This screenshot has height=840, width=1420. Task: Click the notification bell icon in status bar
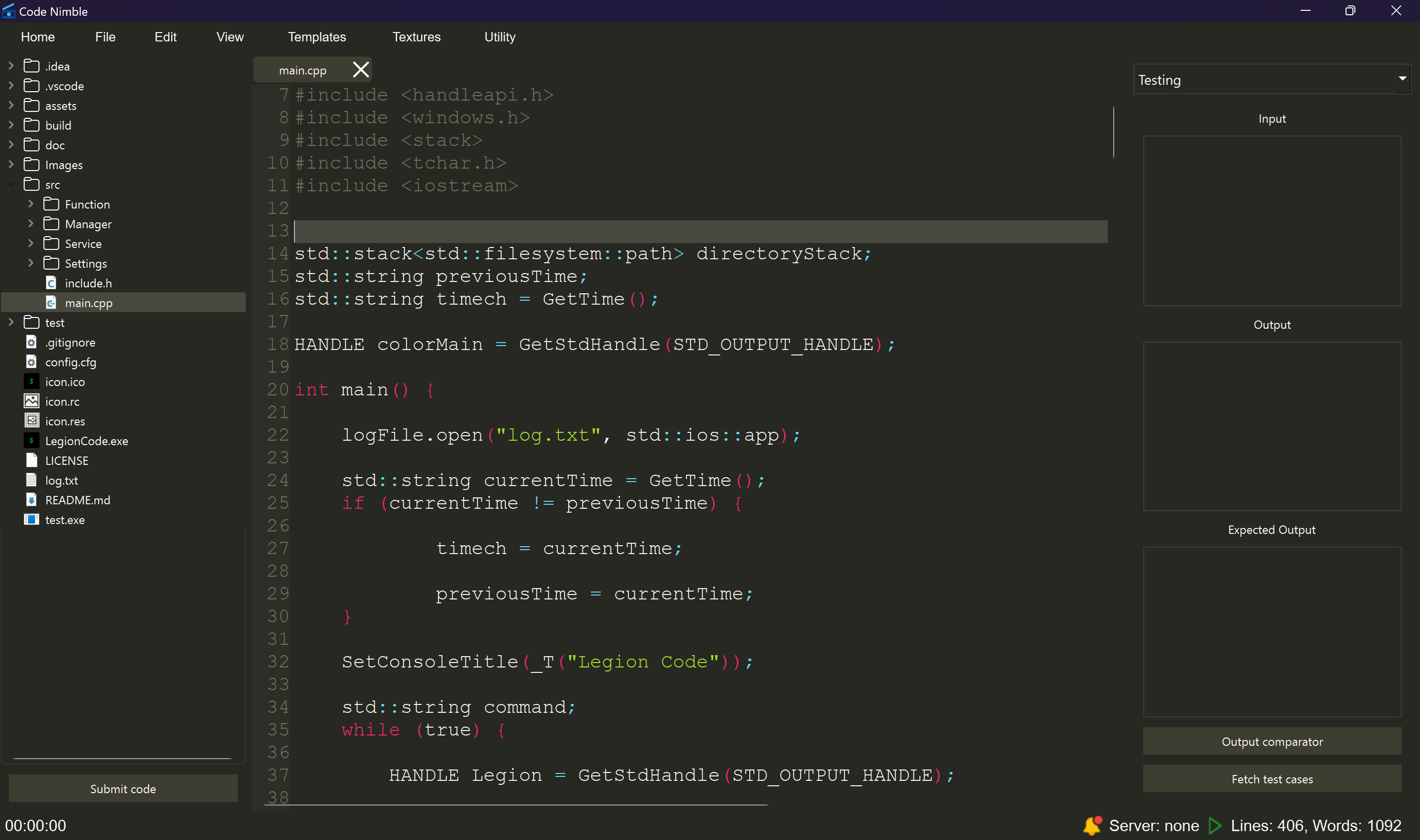tap(1092, 825)
